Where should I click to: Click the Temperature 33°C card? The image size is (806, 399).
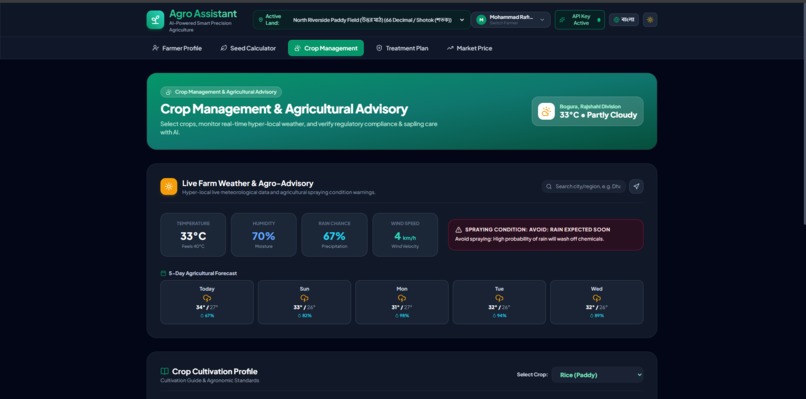[193, 235]
